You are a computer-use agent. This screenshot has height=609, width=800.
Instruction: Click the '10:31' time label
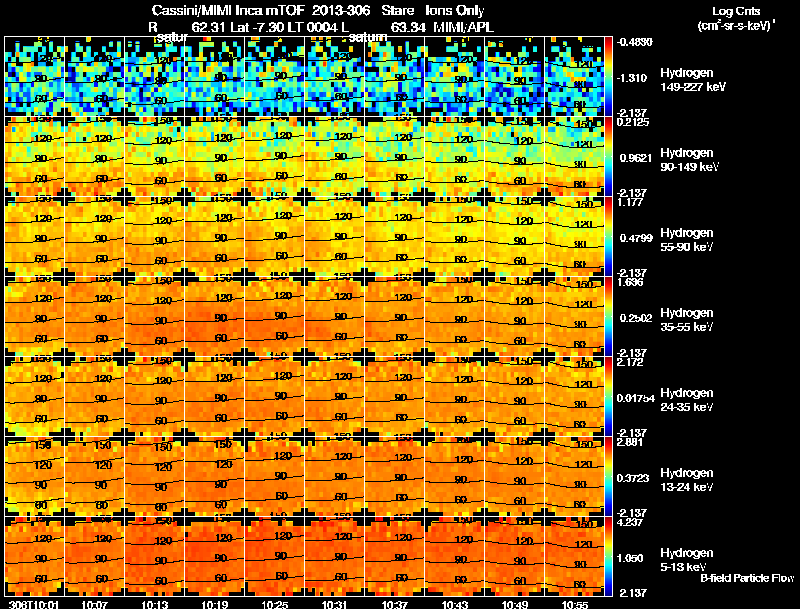(335, 604)
